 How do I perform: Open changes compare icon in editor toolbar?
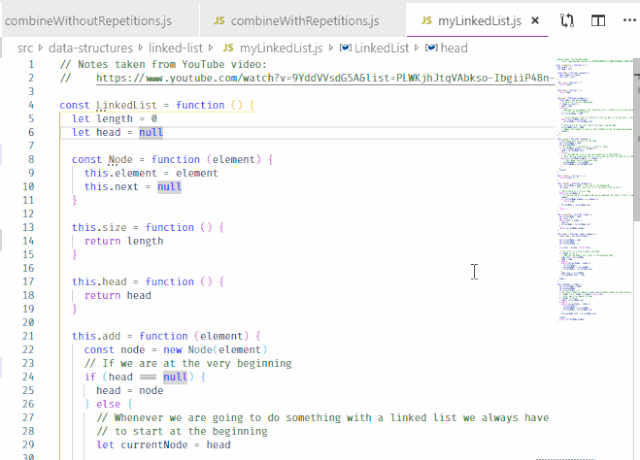567,20
